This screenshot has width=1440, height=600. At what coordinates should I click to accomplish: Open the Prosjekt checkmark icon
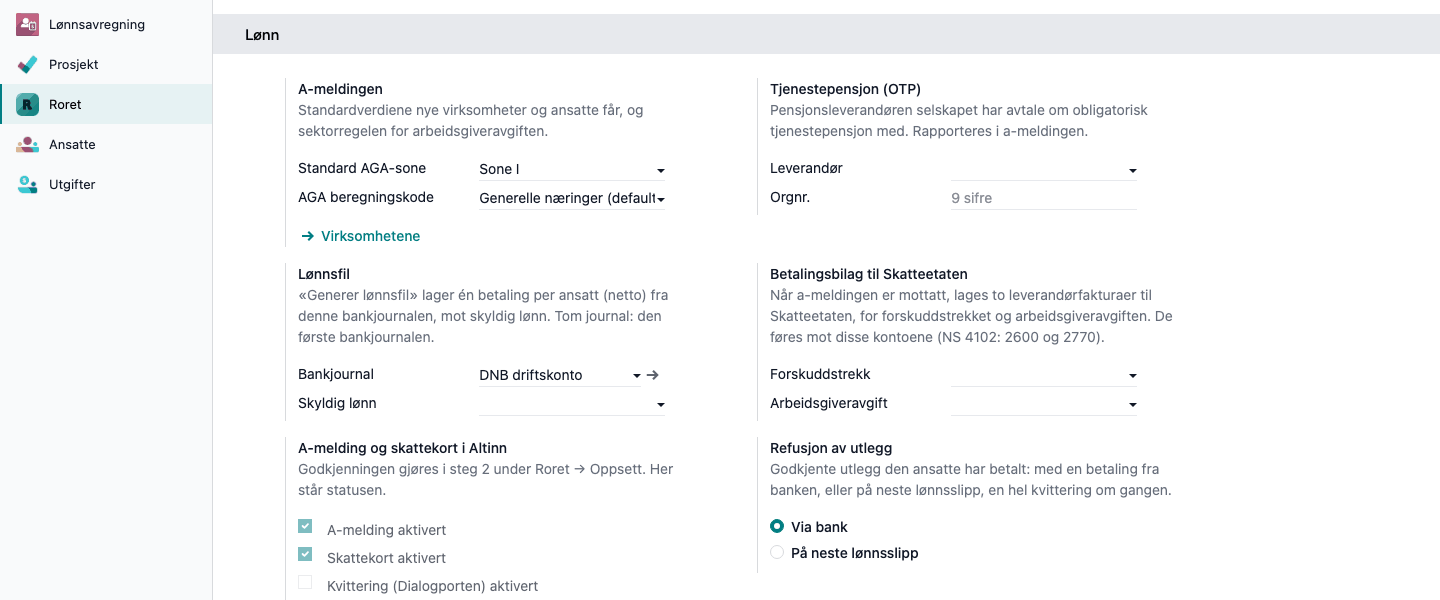click(27, 64)
